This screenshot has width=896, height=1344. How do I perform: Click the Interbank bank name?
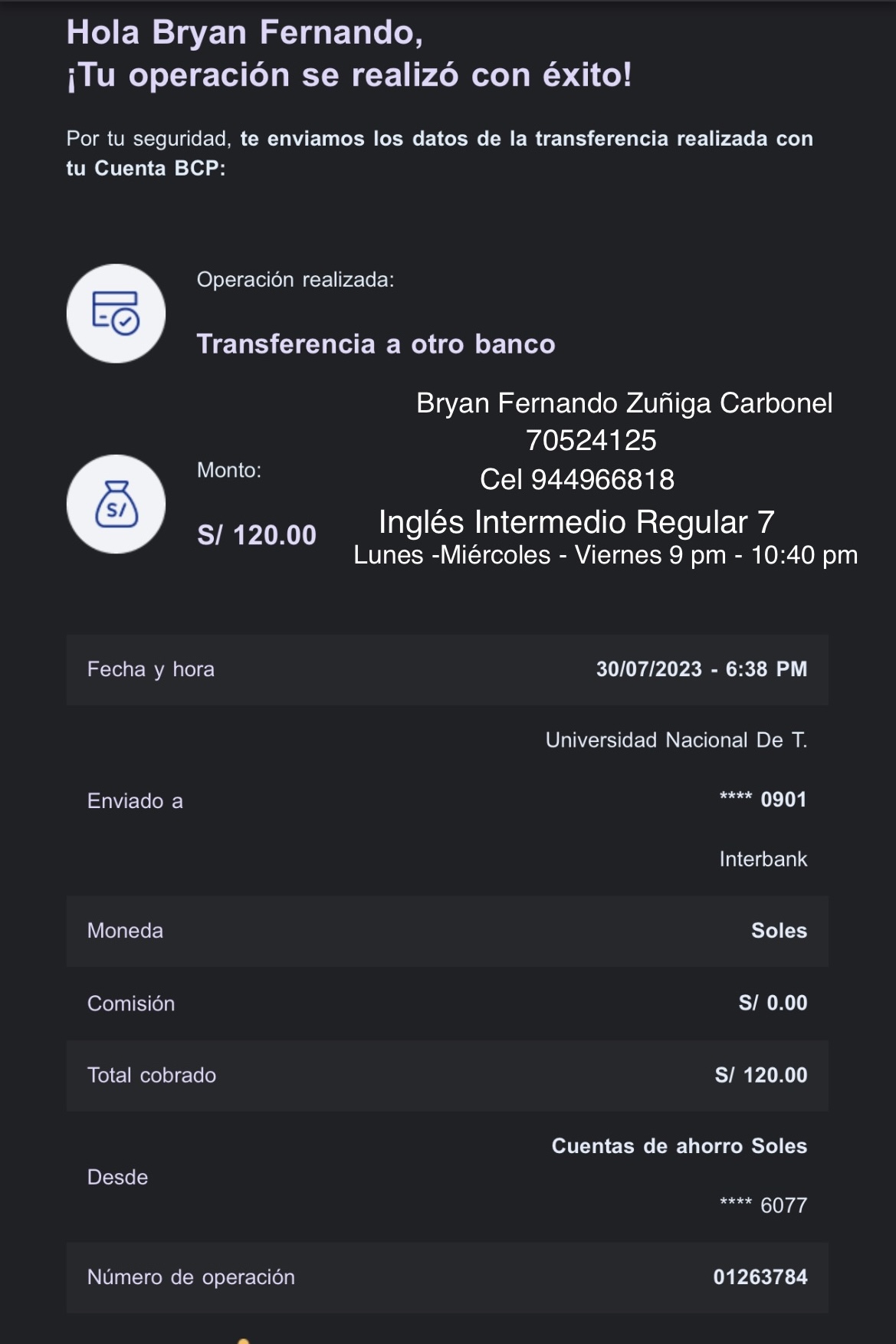[763, 859]
